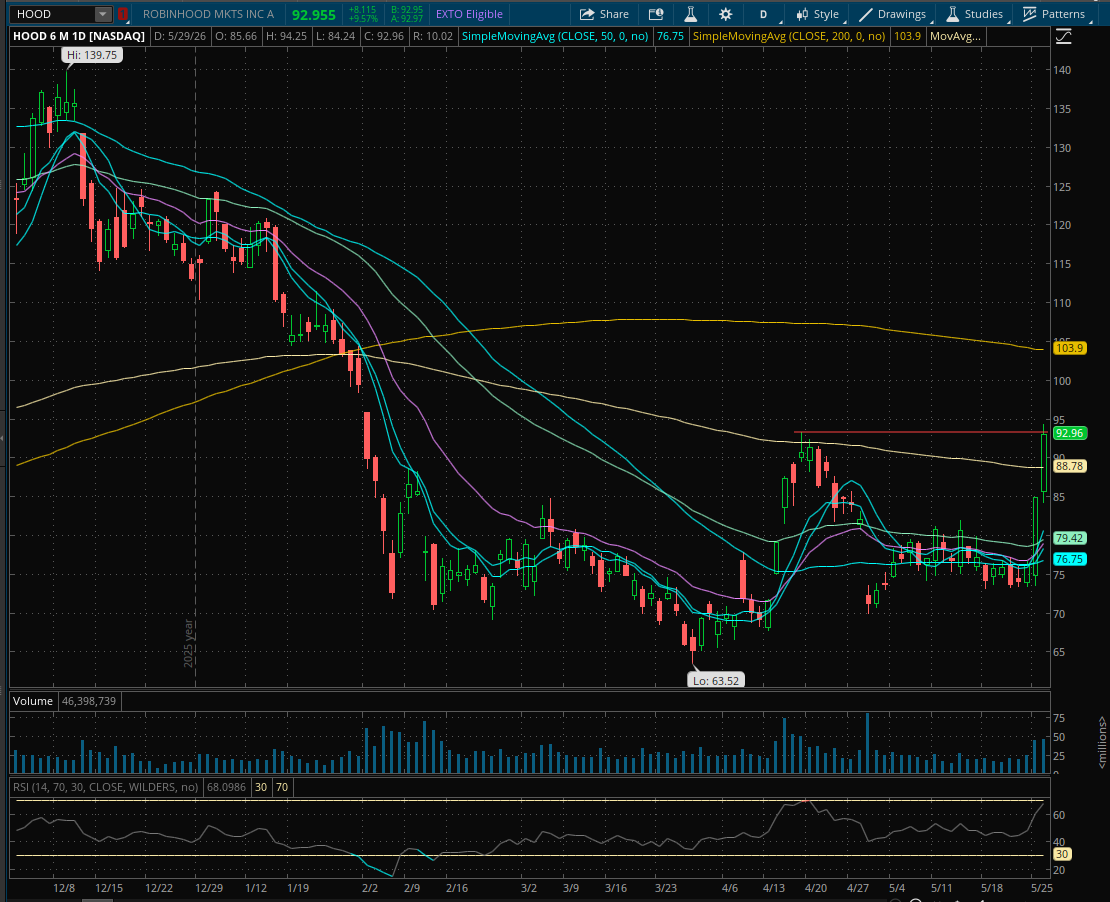Screen dimensions: 1110x902
Task: Open the symbol selector dropdown arrow
Action: pos(103,13)
